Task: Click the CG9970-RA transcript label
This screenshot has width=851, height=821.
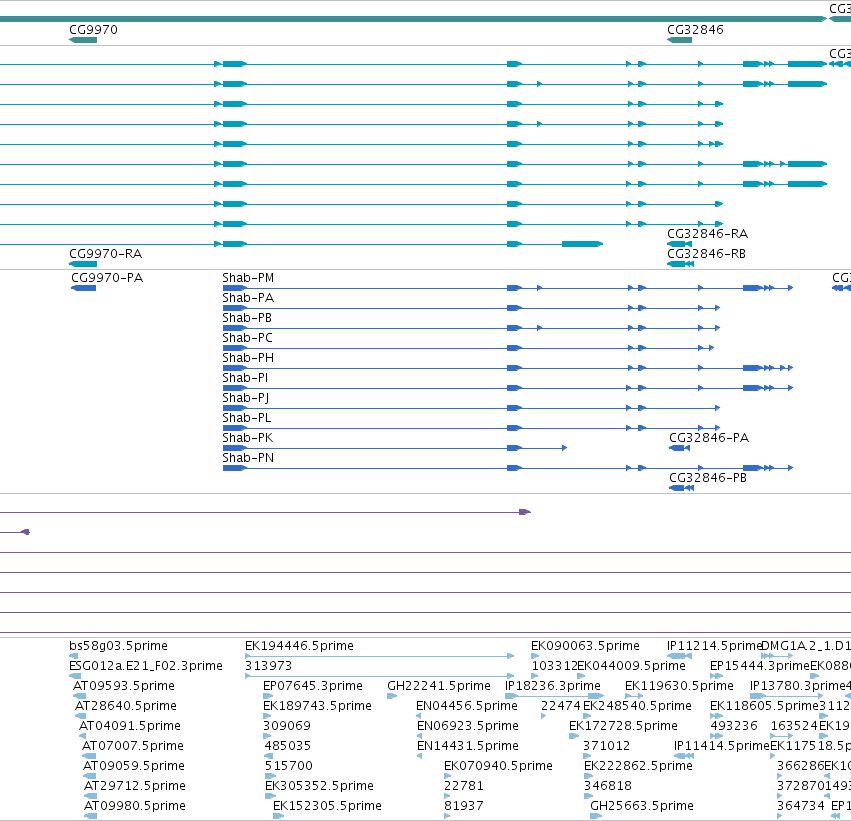Action: click(x=105, y=254)
